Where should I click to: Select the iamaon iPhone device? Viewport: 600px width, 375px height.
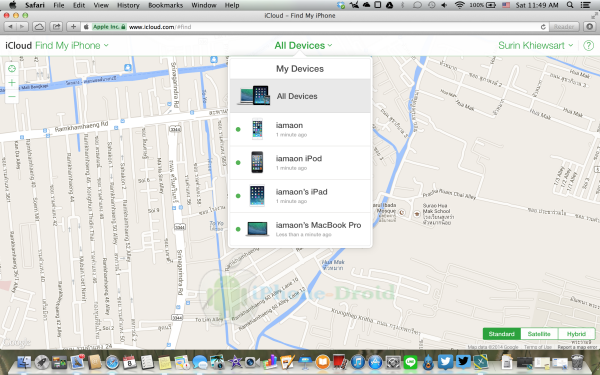click(300, 129)
